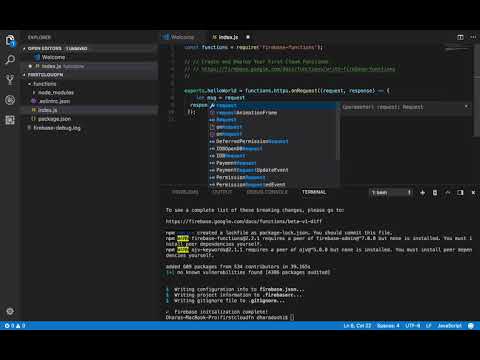Click the editor minimap
Screen dimensions: 480x360
coord(457,50)
